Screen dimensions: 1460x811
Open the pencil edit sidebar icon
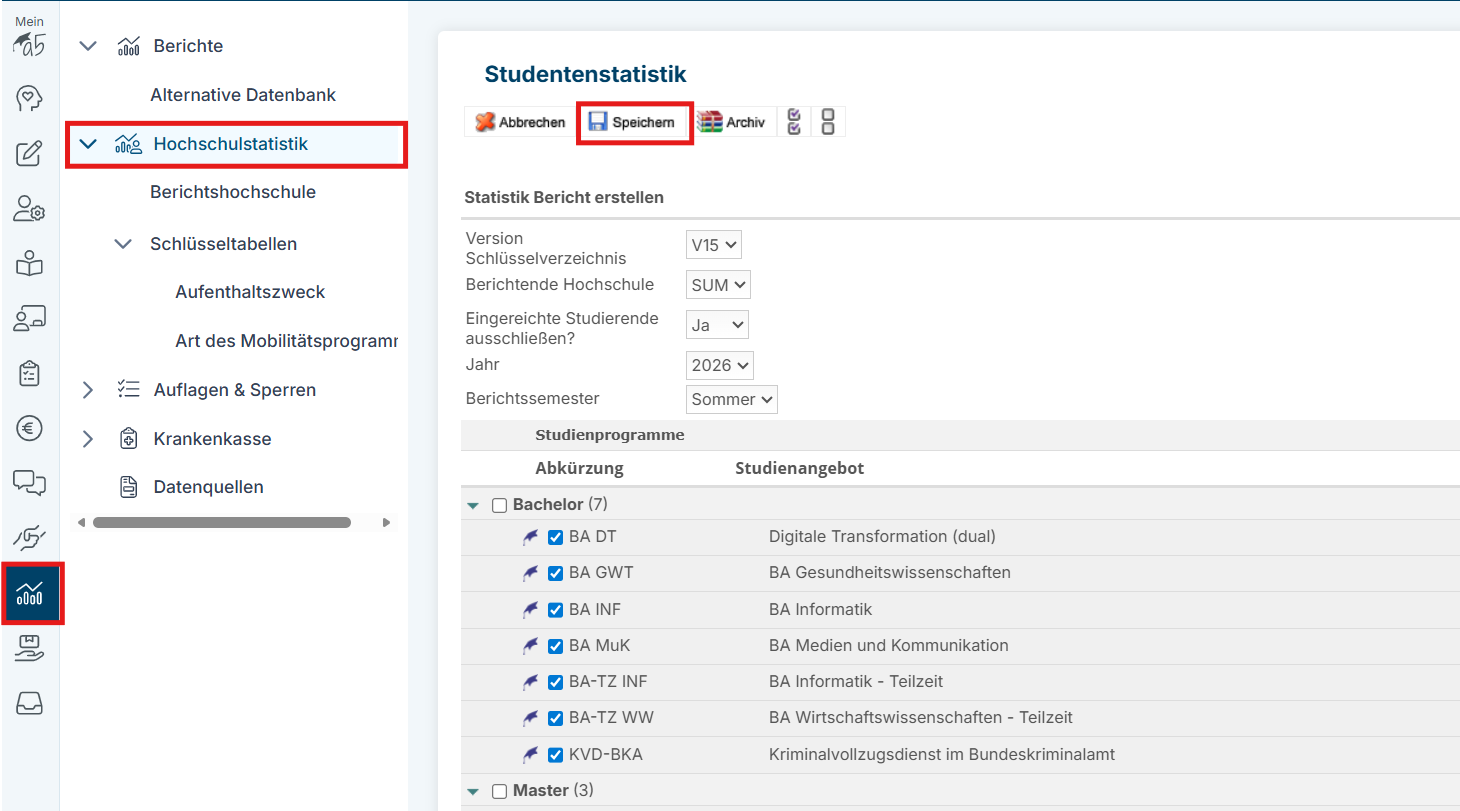(29, 154)
